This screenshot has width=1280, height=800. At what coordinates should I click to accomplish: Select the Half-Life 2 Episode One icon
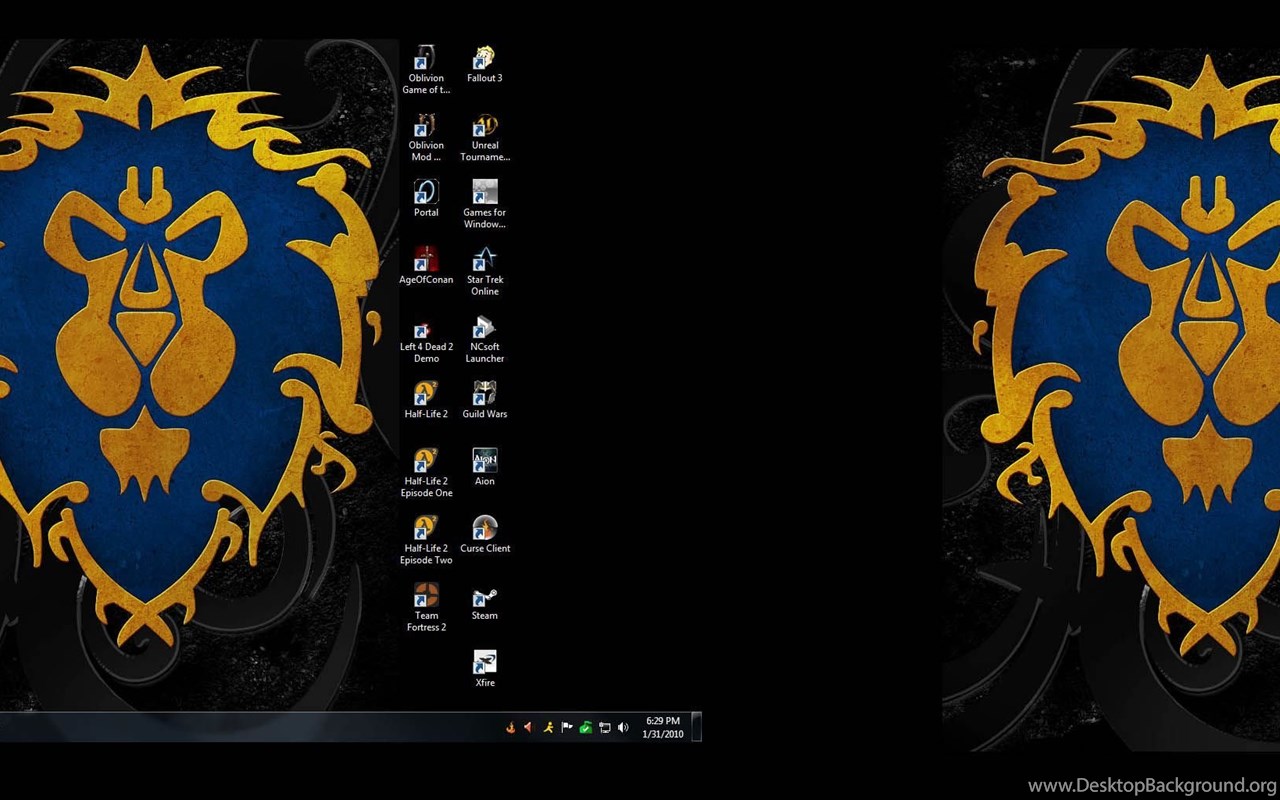tap(426, 472)
